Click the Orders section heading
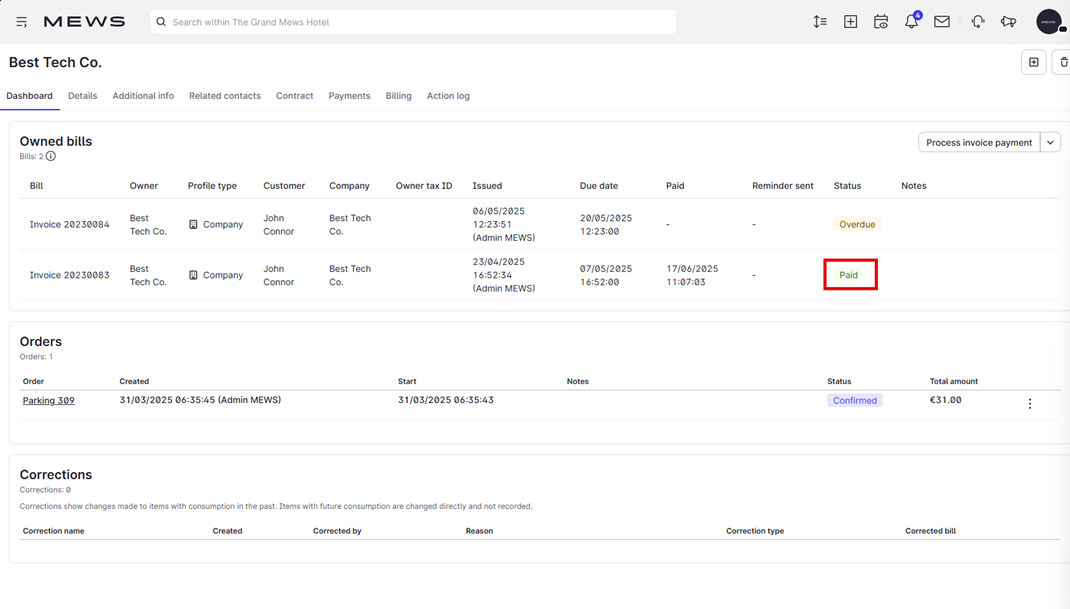The width and height of the screenshot is (1070, 609). pyautogui.click(x=40, y=341)
